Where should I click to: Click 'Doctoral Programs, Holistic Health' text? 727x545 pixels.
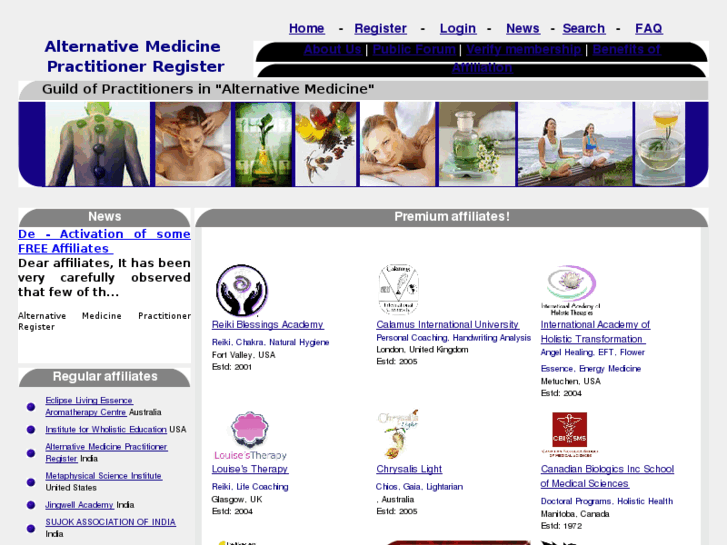pos(606,501)
